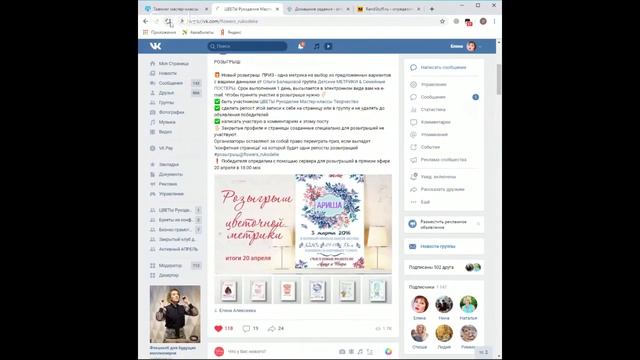The height and width of the screenshot is (360, 640).
Task: Click the video play icon in VK header
Action: click(328, 47)
